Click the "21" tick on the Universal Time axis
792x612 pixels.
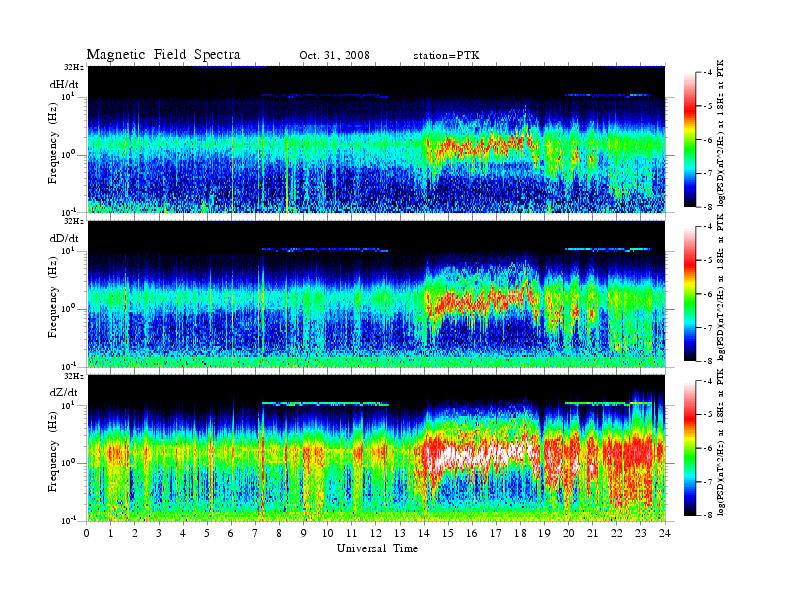pyautogui.click(x=592, y=533)
